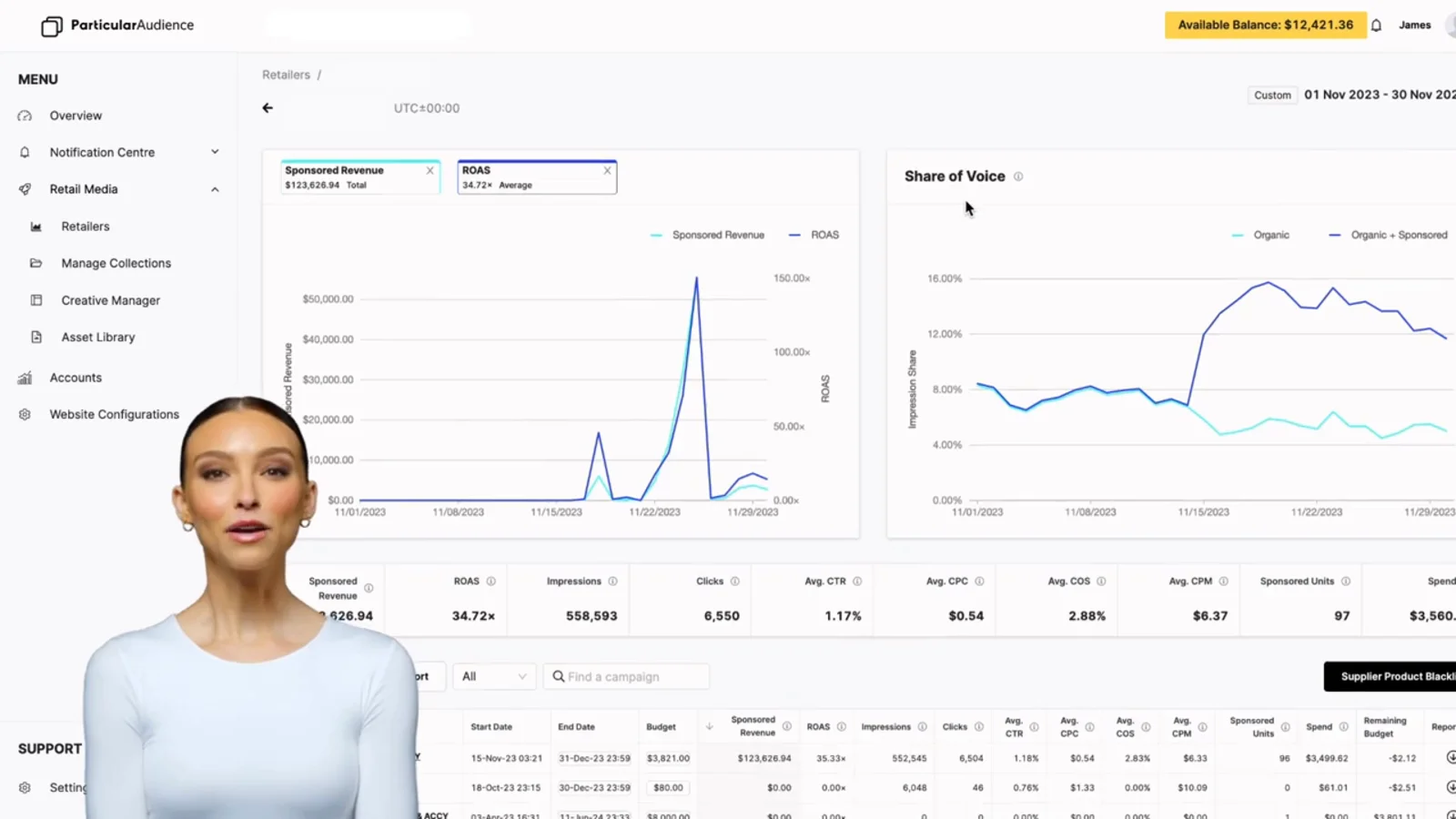Toggle Sponsored Revenue legend in left chart

pyautogui.click(x=708, y=235)
